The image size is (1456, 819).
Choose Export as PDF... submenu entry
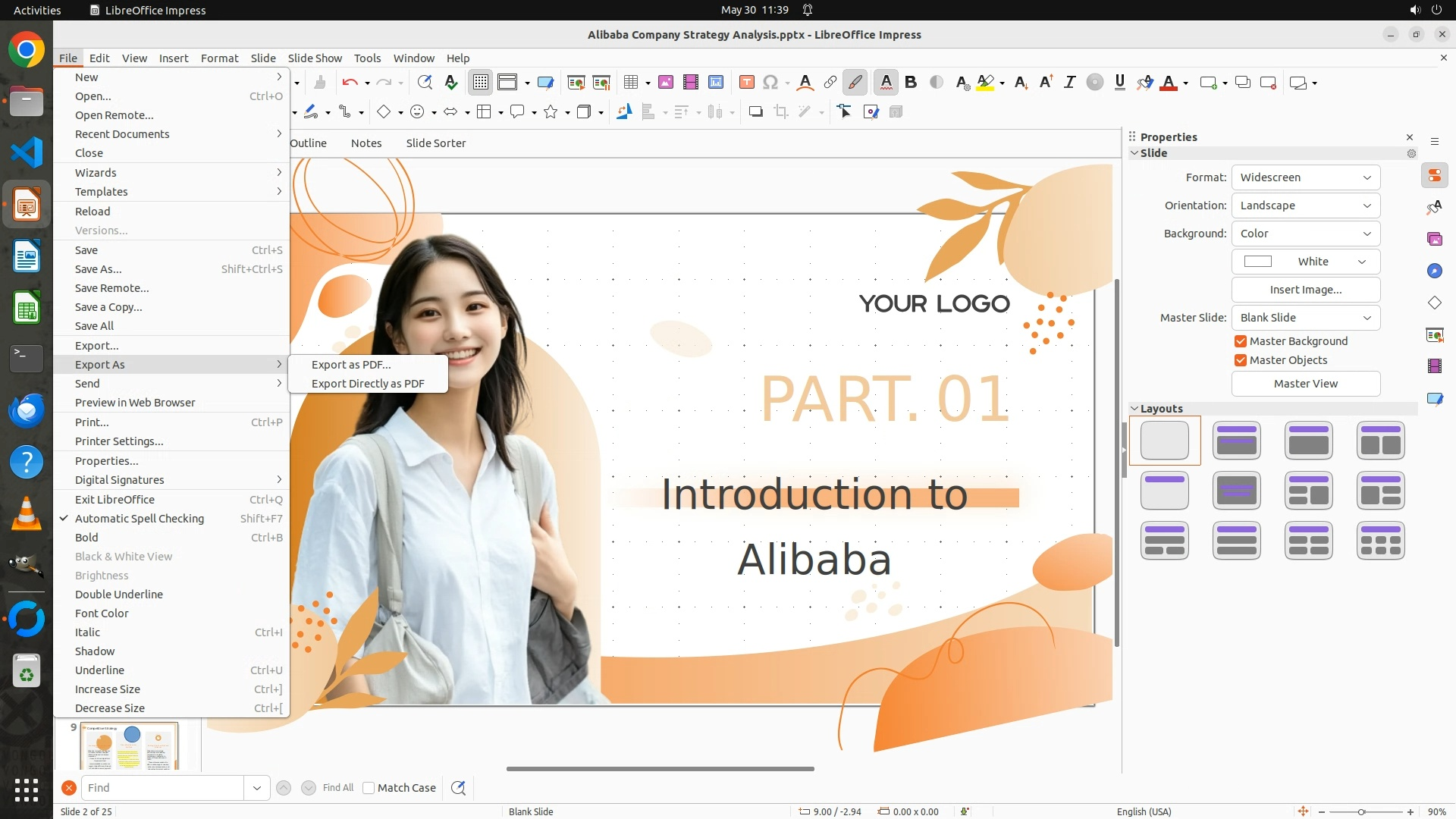pyautogui.click(x=351, y=365)
